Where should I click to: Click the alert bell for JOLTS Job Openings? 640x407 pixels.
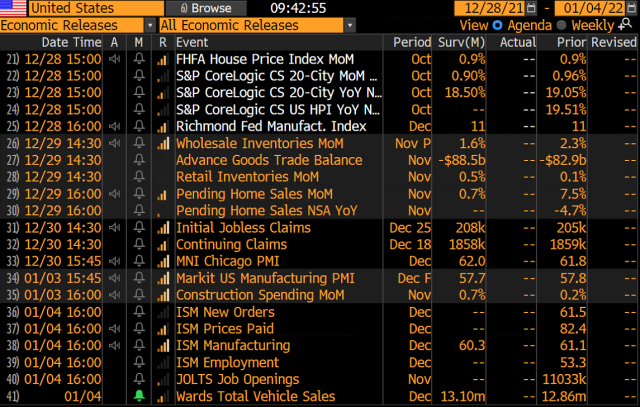[x=139, y=379]
